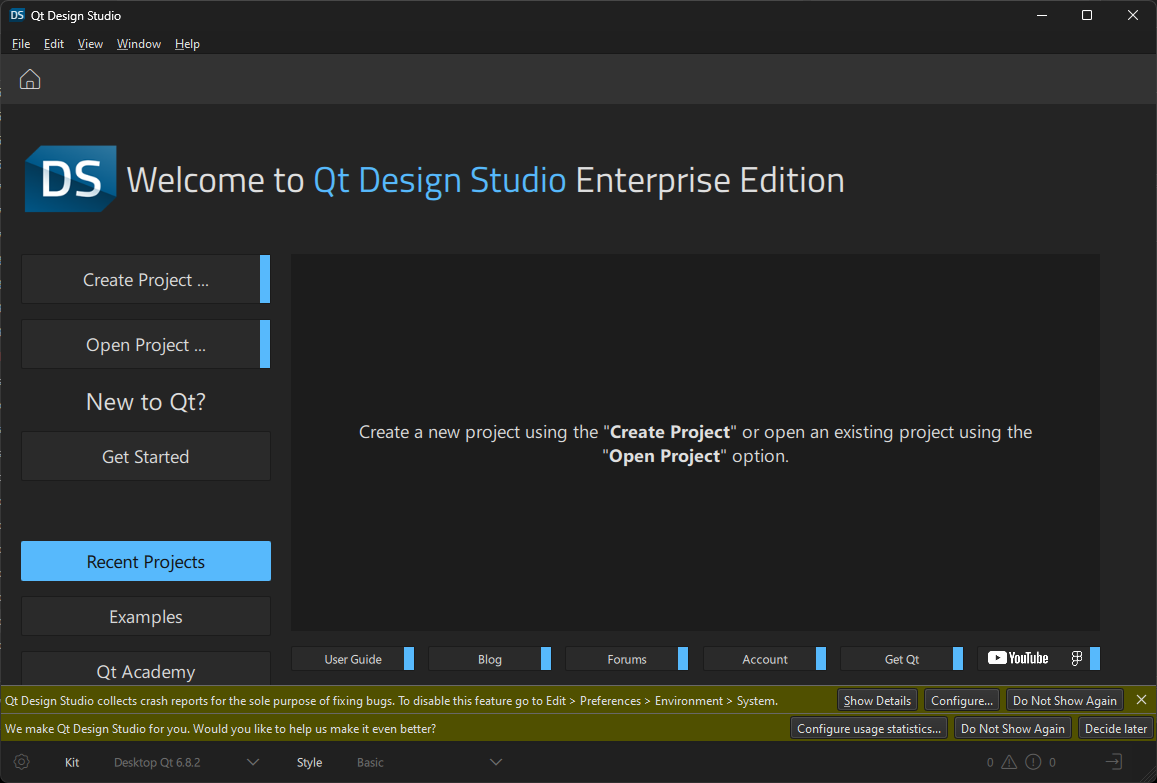1157x783 pixels.
Task: Click Do Not Show Again for crash reports
Action: tap(1065, 700)
